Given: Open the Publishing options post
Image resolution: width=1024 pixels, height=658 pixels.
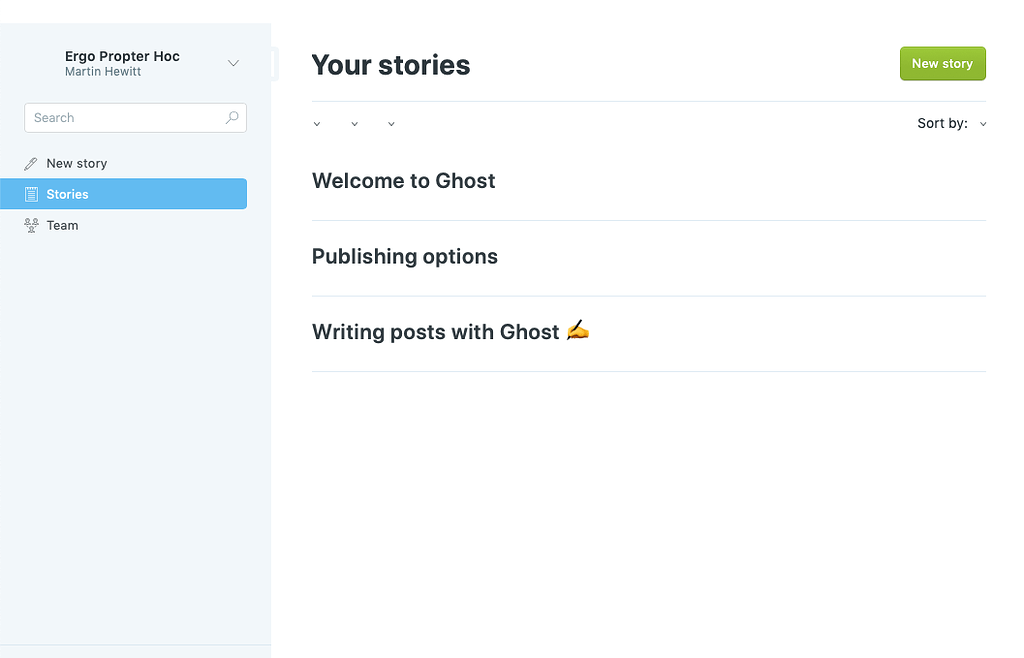Looking at the screenshot, I should point(404,256).
